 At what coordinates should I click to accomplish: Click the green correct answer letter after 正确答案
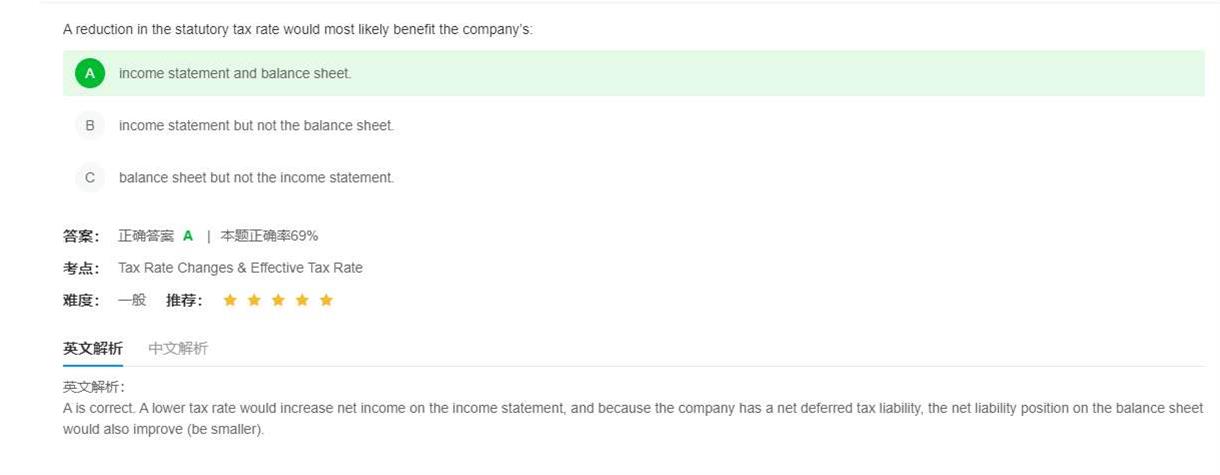(188, 236)
